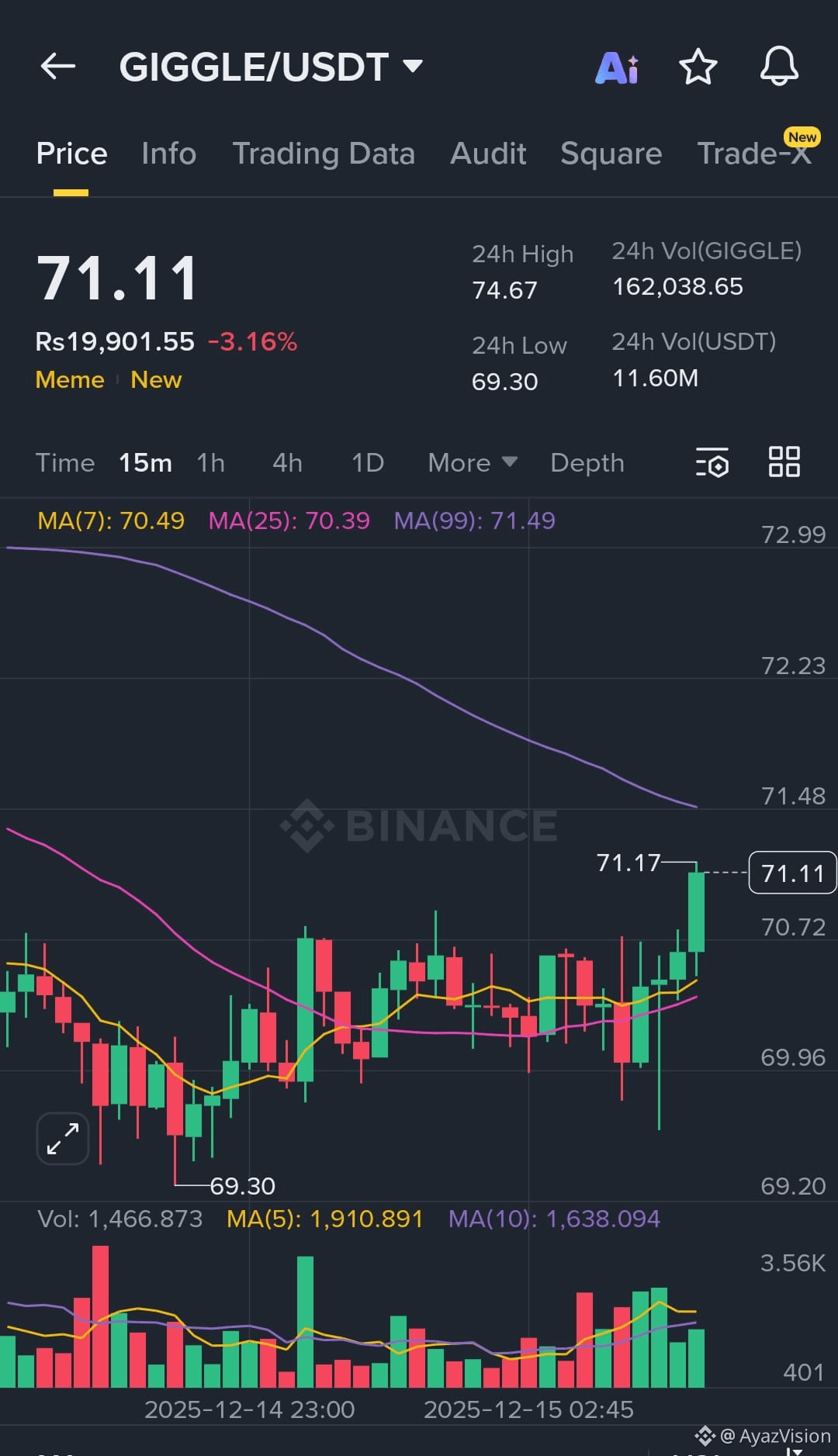Open the chart grid layout icon
The image size is (838, 1456).
click(x=784, y=462)
